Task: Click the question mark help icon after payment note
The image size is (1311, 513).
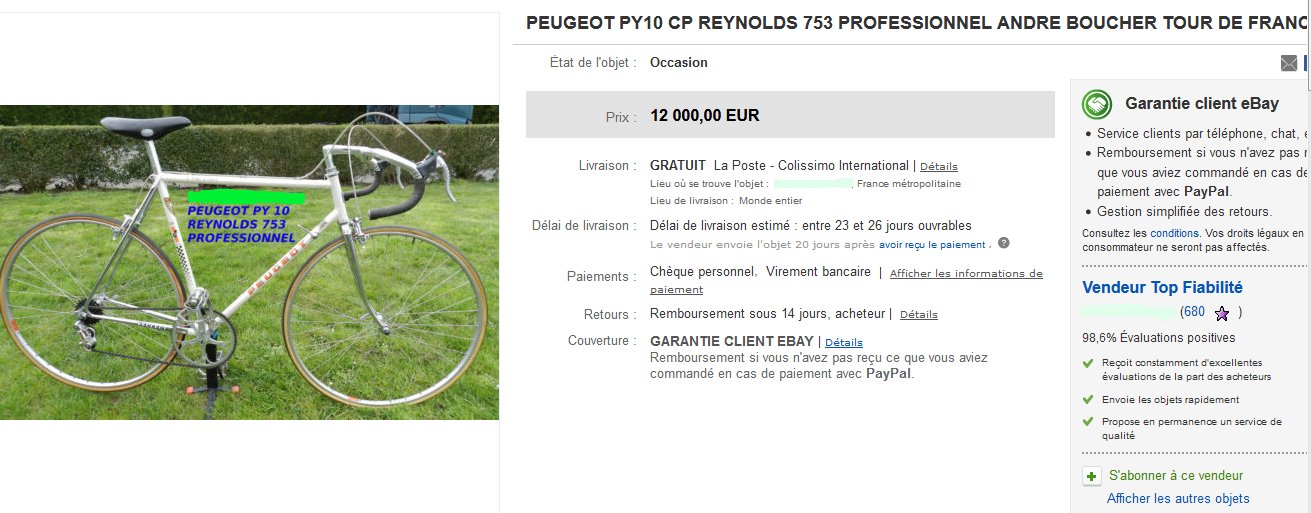Action: click(x=1003, y=243)
